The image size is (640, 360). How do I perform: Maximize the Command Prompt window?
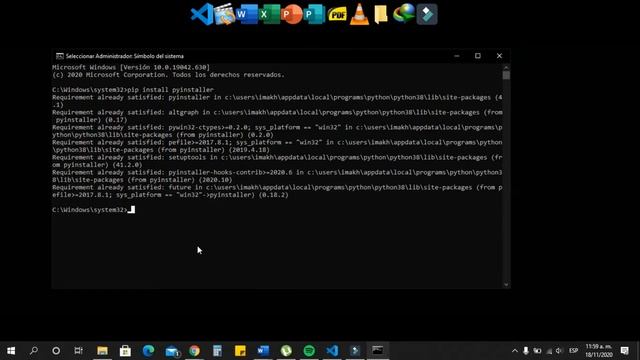478,56
